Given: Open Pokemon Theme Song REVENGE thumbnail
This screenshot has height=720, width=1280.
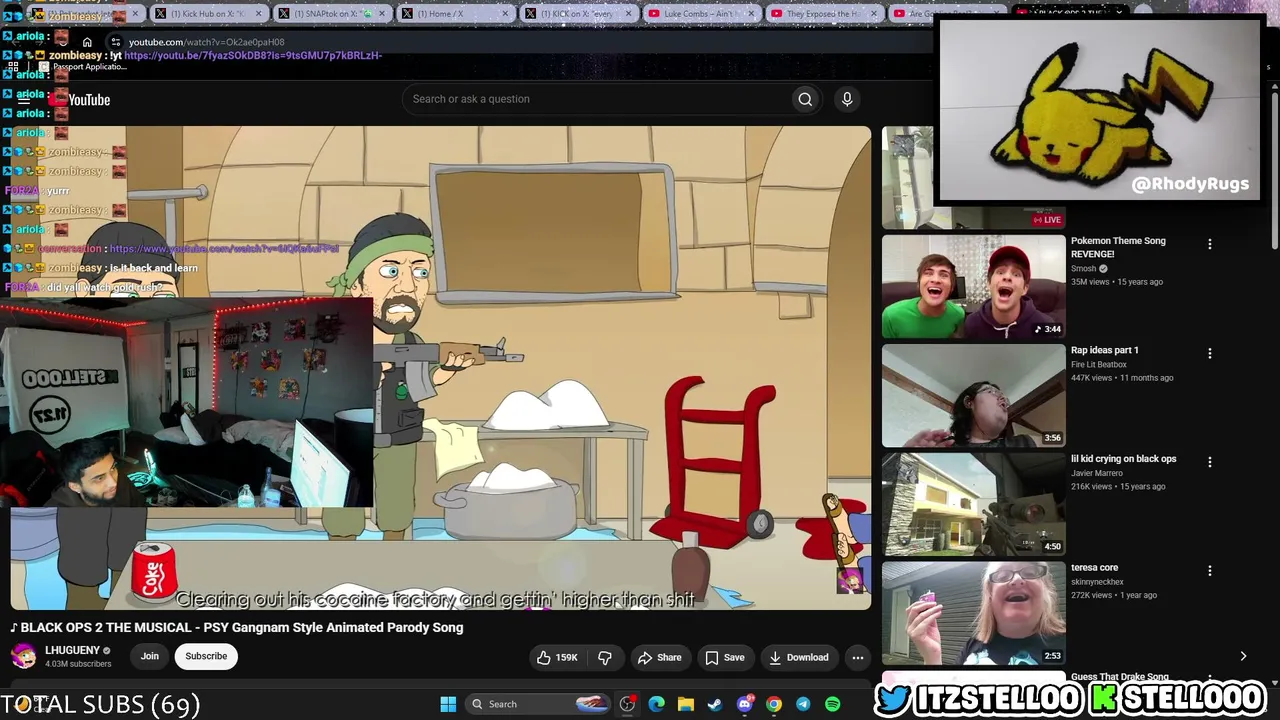Looking at the screenshot, I should point(973,287).
